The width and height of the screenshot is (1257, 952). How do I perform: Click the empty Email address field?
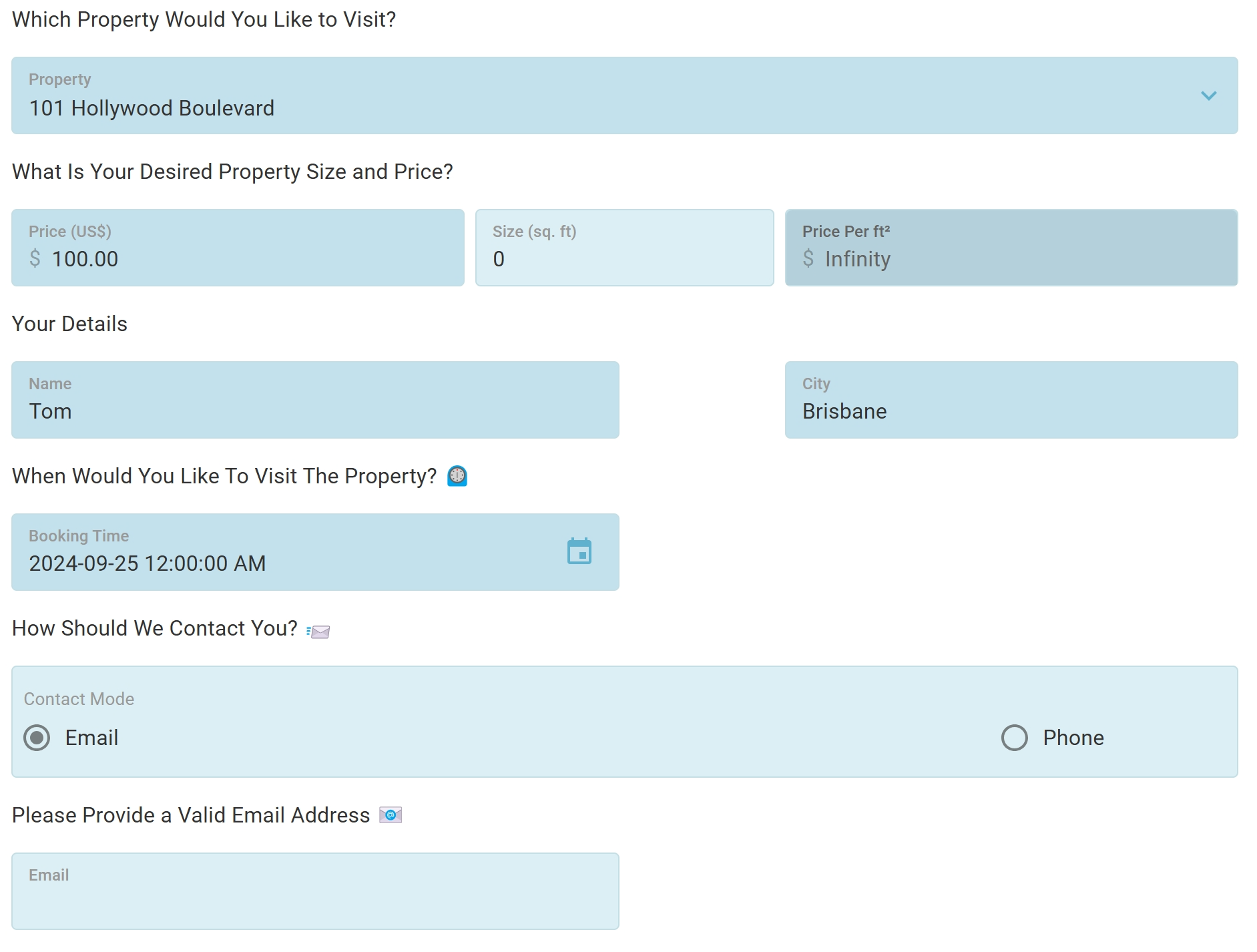click(315, 898)
